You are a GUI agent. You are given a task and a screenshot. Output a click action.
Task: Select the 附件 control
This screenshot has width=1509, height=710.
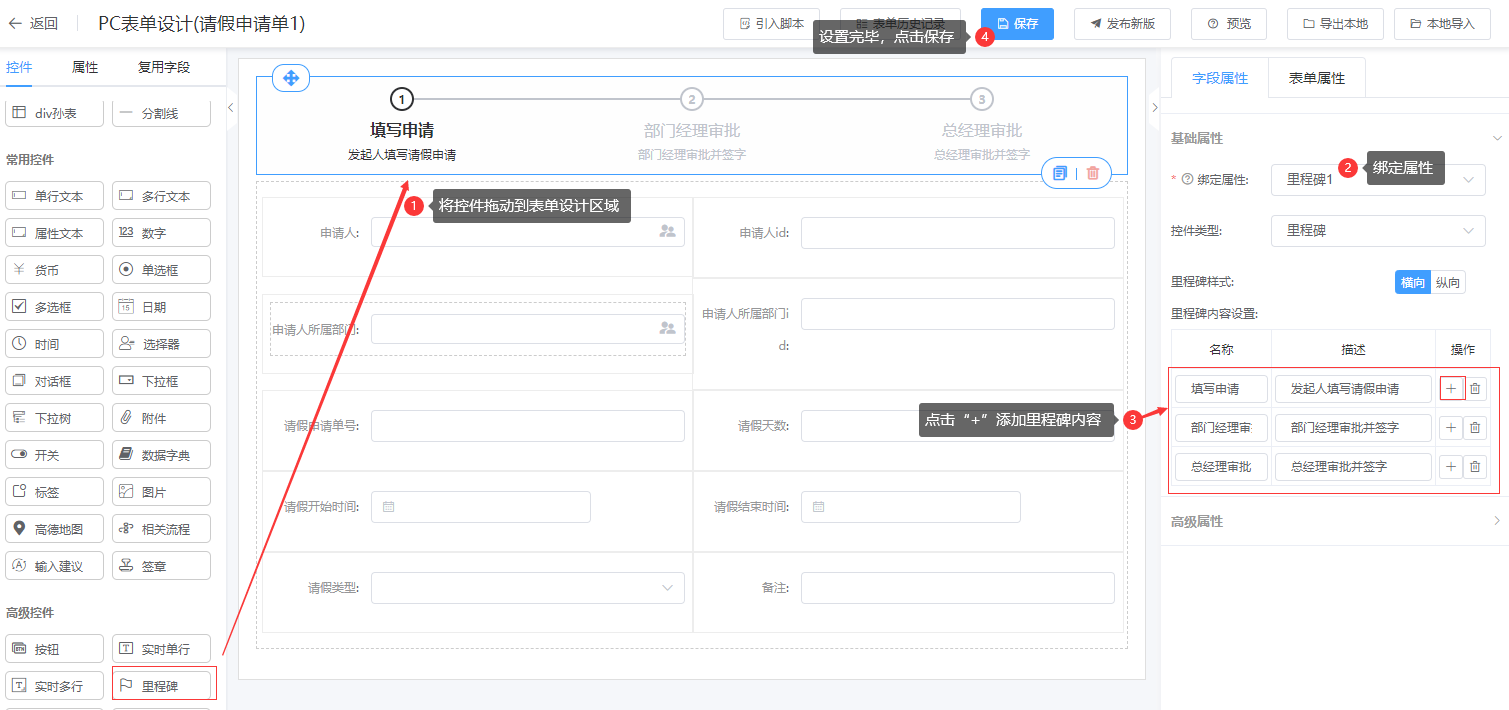click(161, 418)
